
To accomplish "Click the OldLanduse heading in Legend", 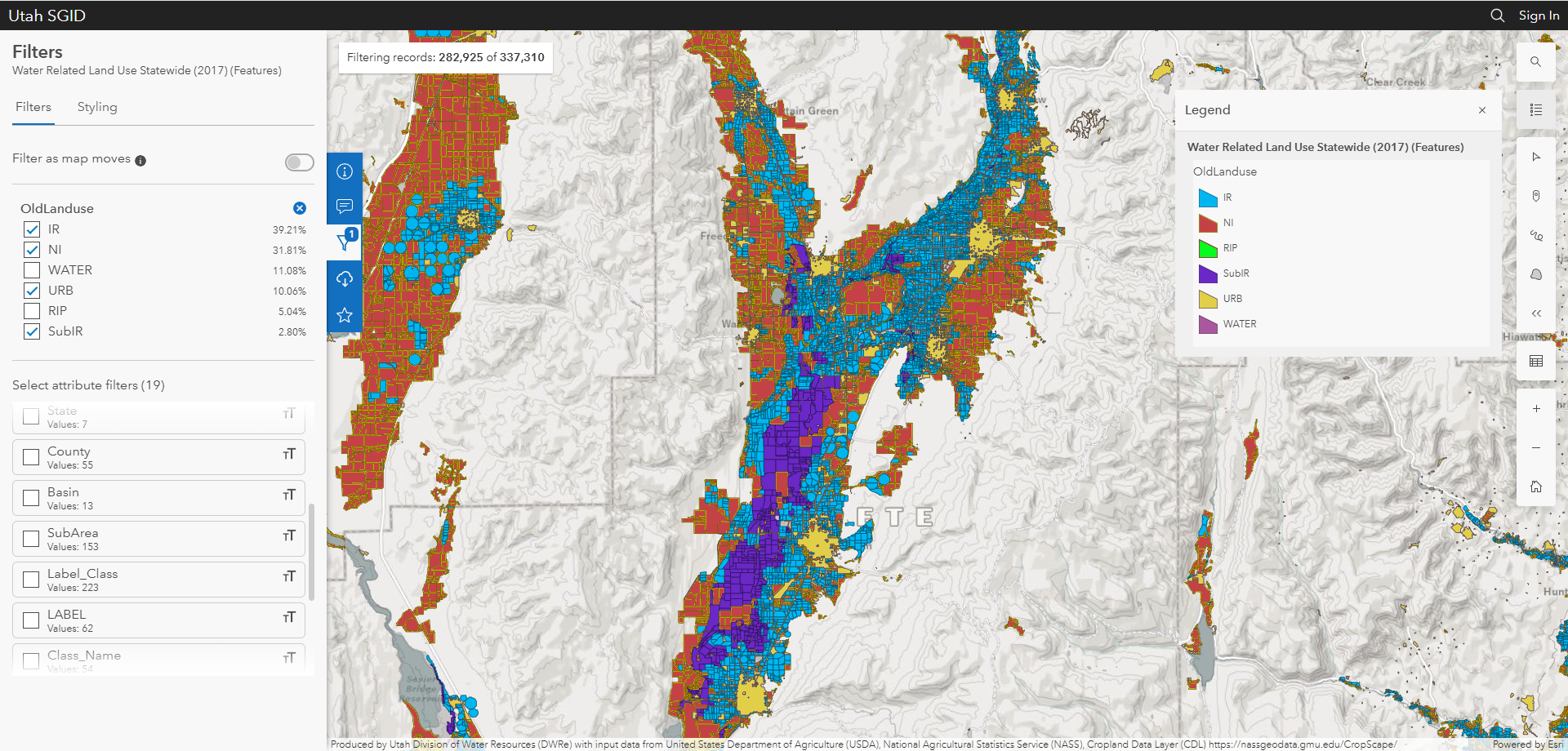I will click(x=1225, y=171).
